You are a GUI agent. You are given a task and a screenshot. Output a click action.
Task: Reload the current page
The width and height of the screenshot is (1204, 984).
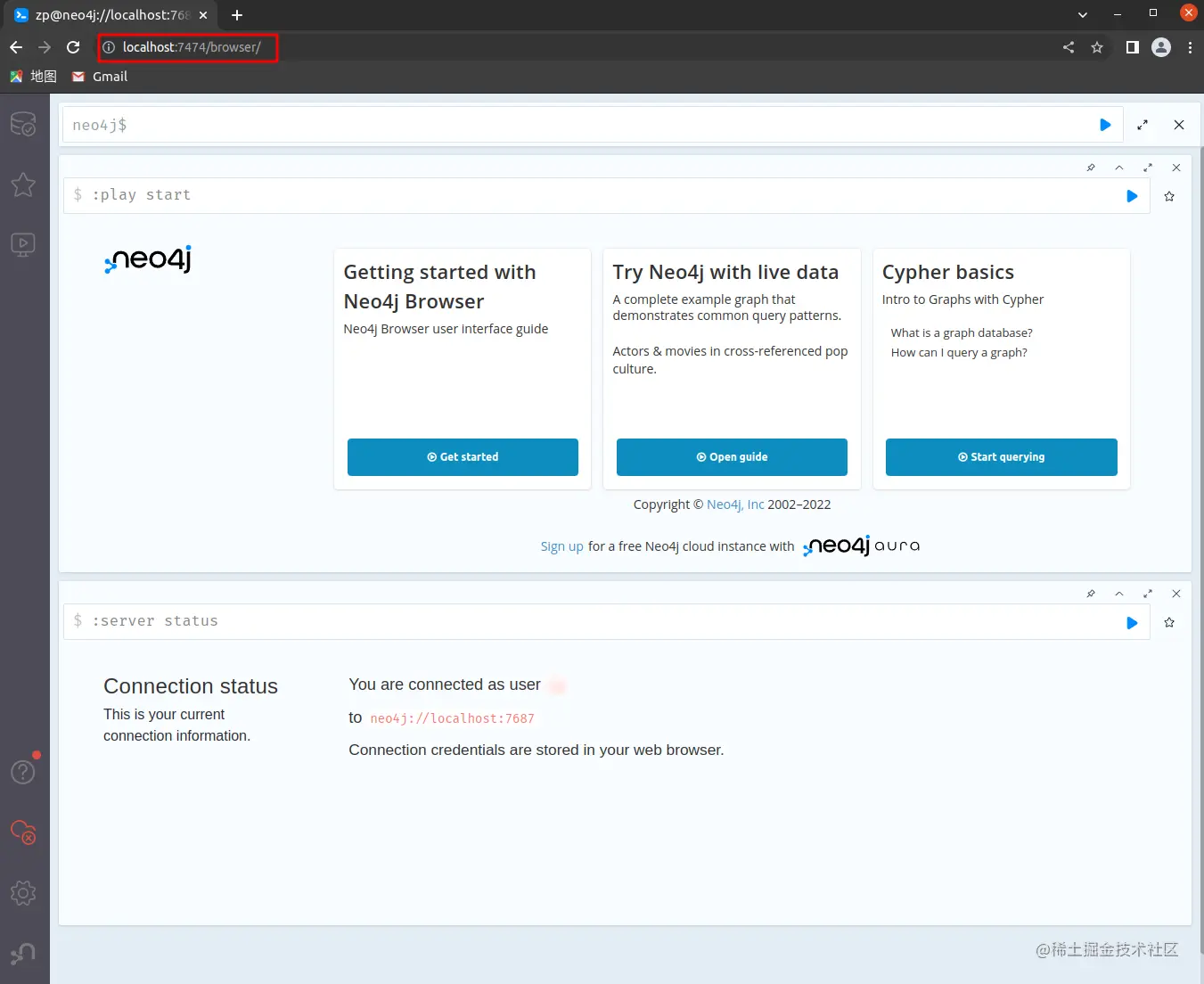click(x=73, y=47)
